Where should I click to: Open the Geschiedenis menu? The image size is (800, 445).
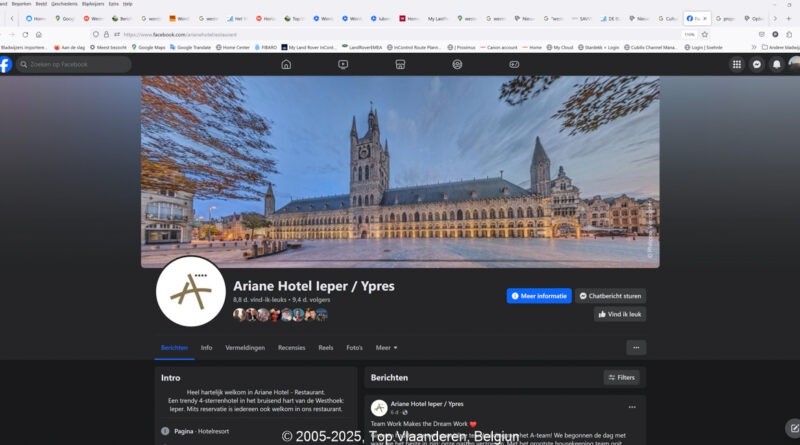(x=64, y=4)
